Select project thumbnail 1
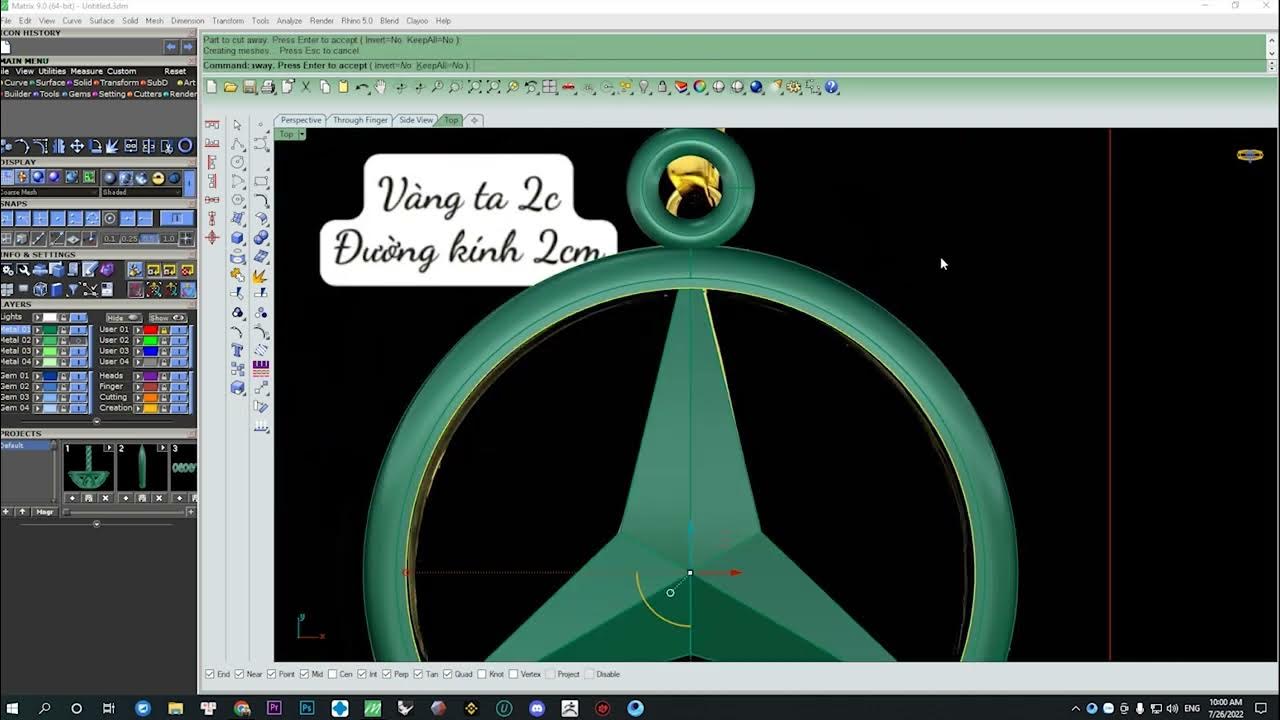 click(88, 467)
